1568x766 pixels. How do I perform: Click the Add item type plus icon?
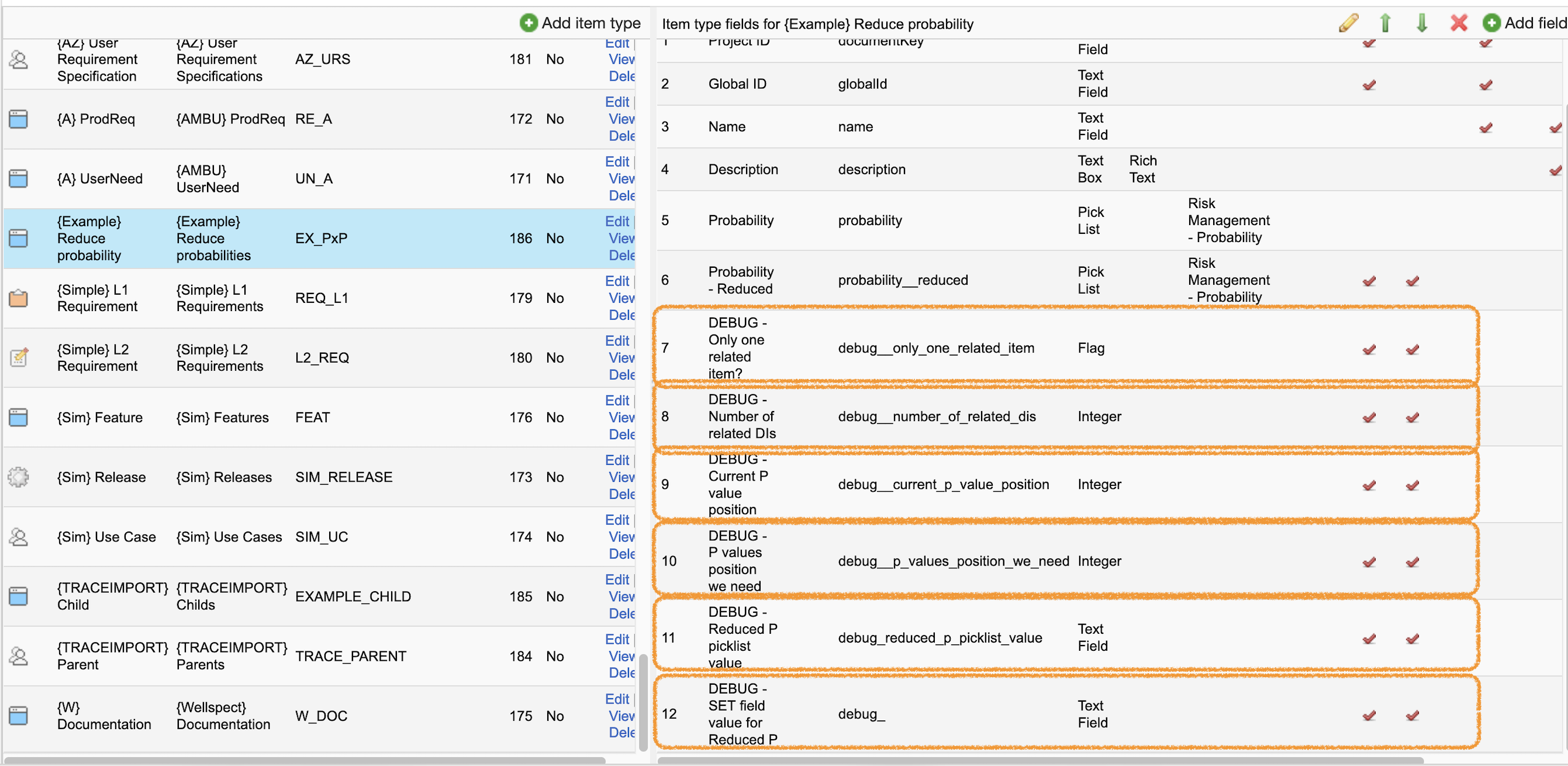[529, 23]
